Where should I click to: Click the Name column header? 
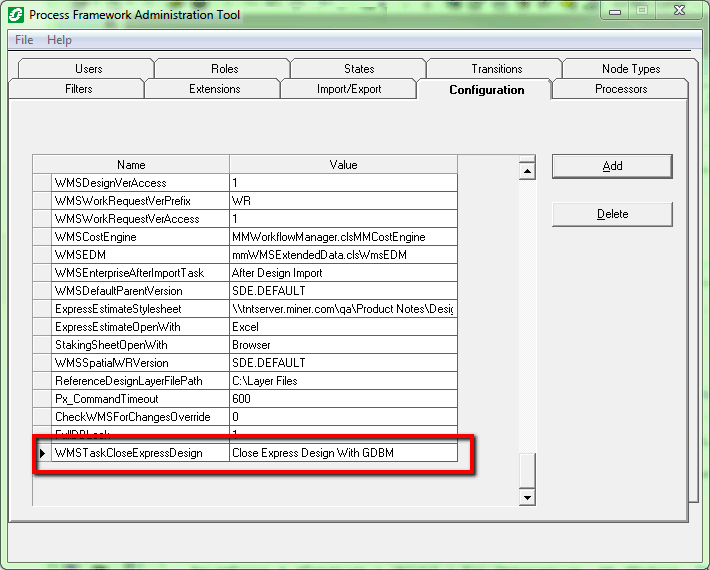pyautogui.click(x=131, y=165)
